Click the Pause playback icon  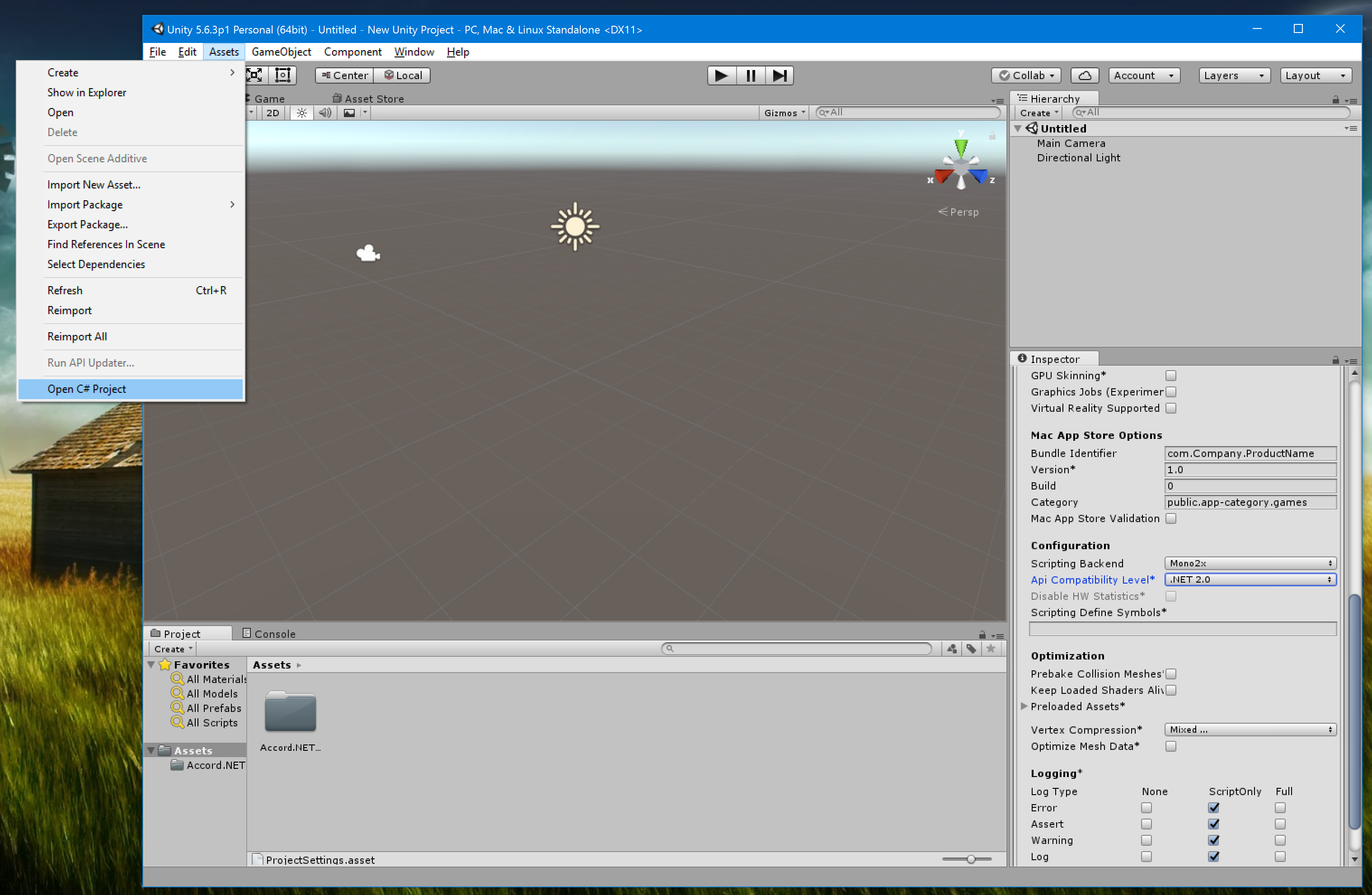pos(750,75)
